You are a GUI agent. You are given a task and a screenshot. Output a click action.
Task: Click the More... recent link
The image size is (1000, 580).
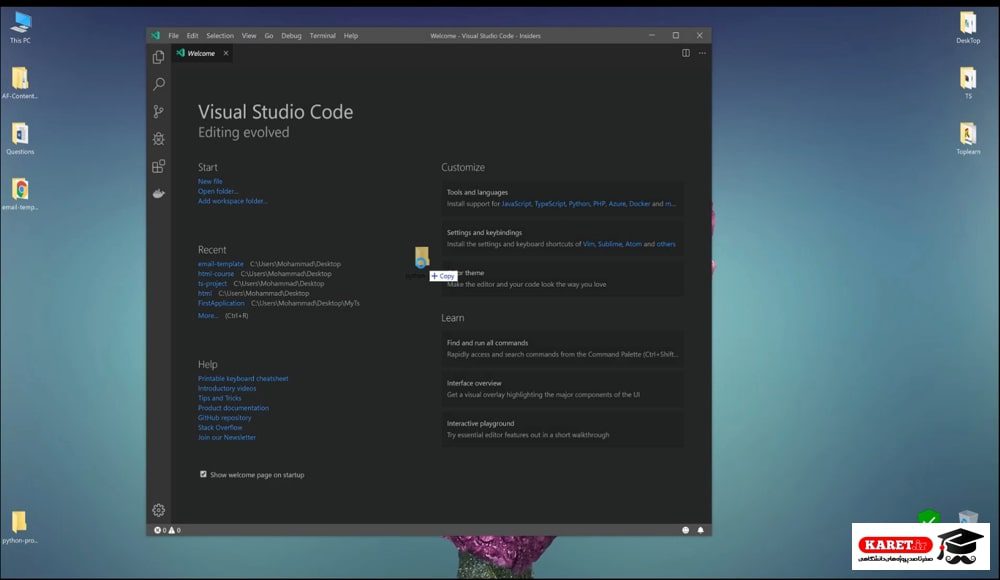pyautogui.click(x=208, y=315)
